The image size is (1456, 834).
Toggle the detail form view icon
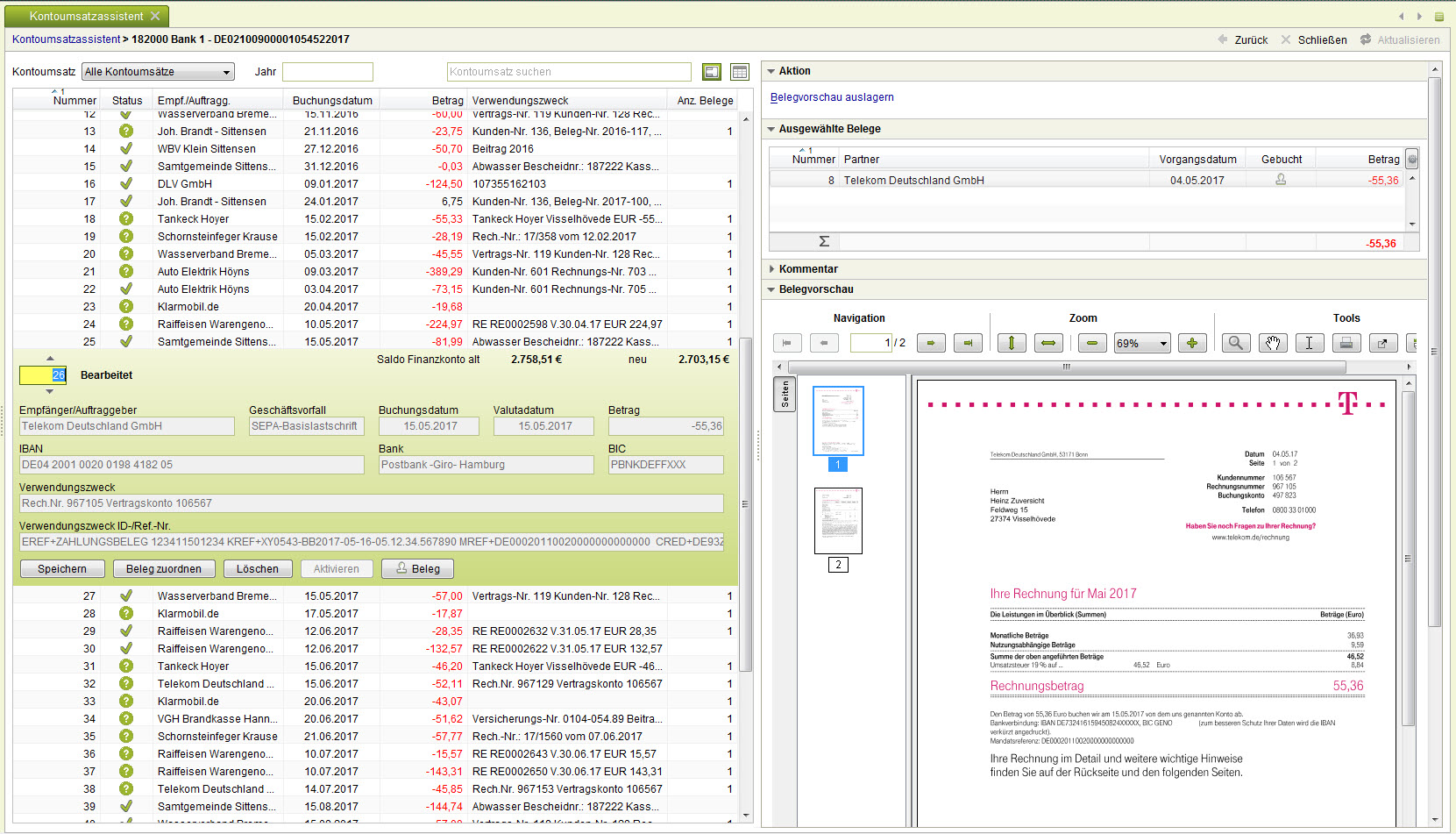pos(712,72)
